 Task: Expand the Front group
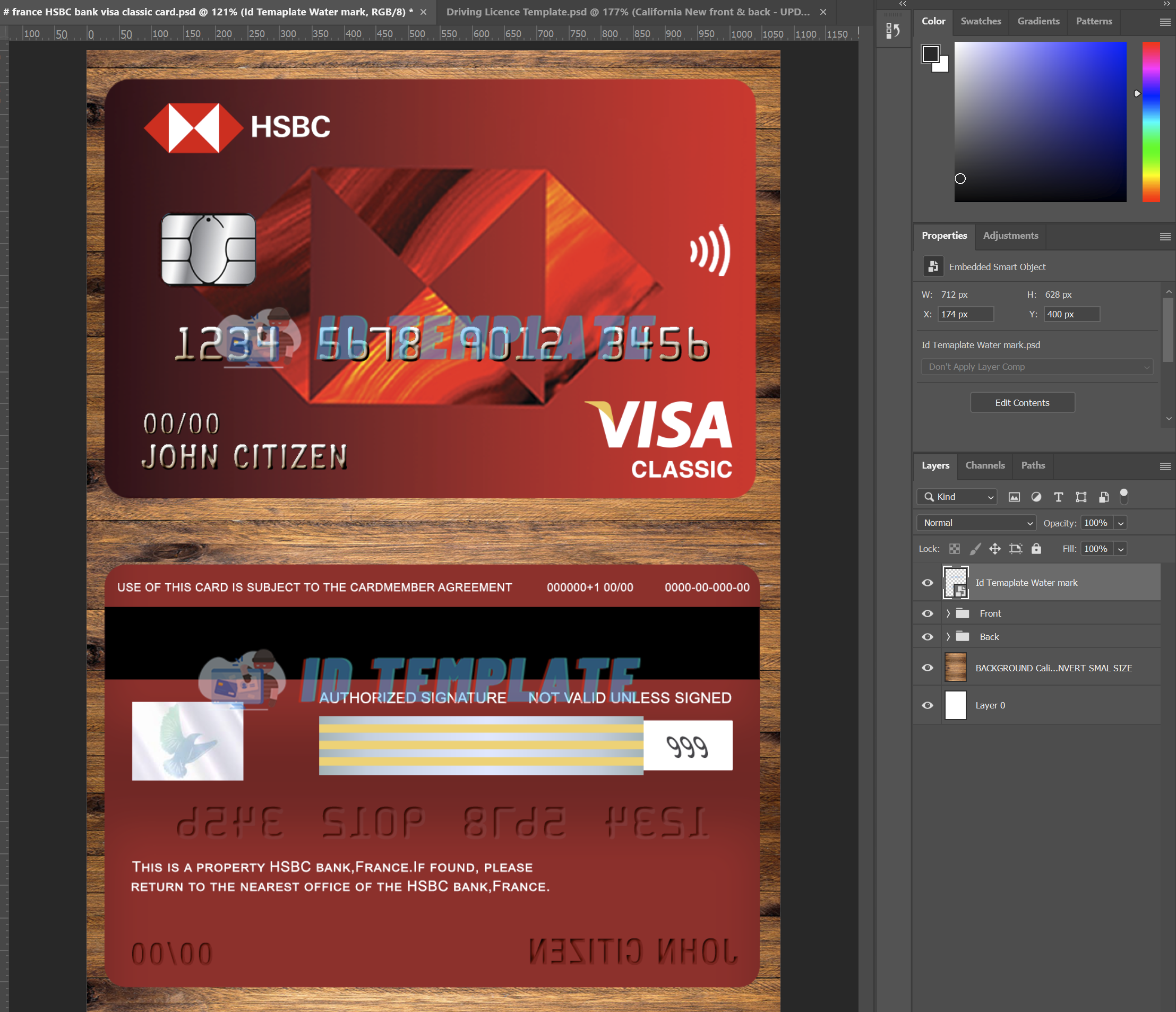pyautogui.click(x=948, y=613)
